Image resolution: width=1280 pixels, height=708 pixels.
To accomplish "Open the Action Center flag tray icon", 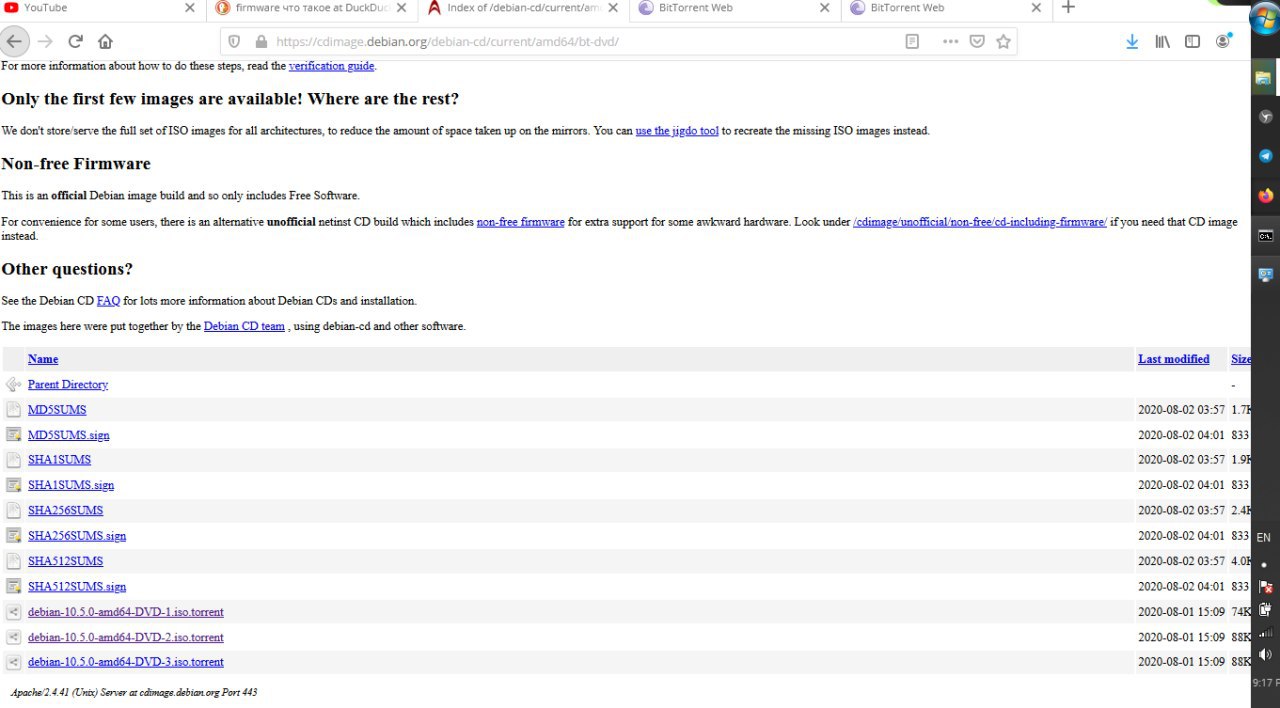I will [x=1265, y=587].
